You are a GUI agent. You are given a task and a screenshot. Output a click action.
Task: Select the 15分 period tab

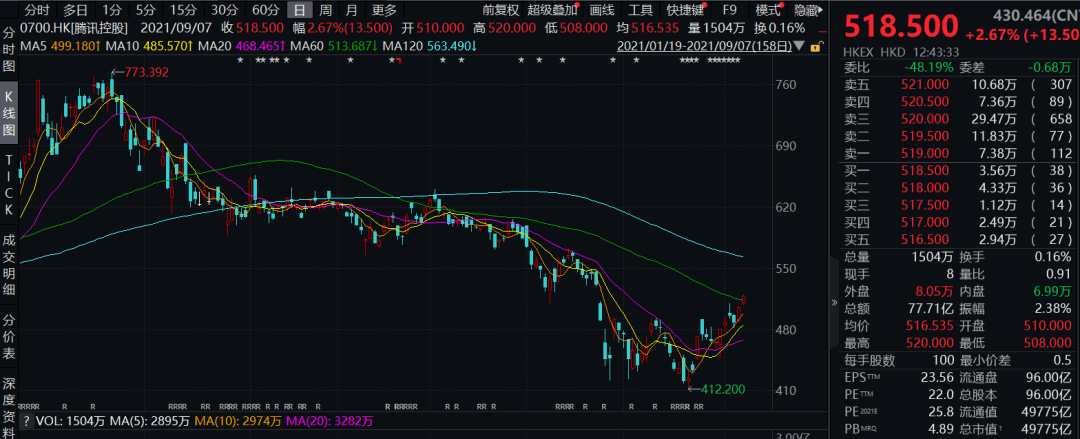[x=183, y=10]
